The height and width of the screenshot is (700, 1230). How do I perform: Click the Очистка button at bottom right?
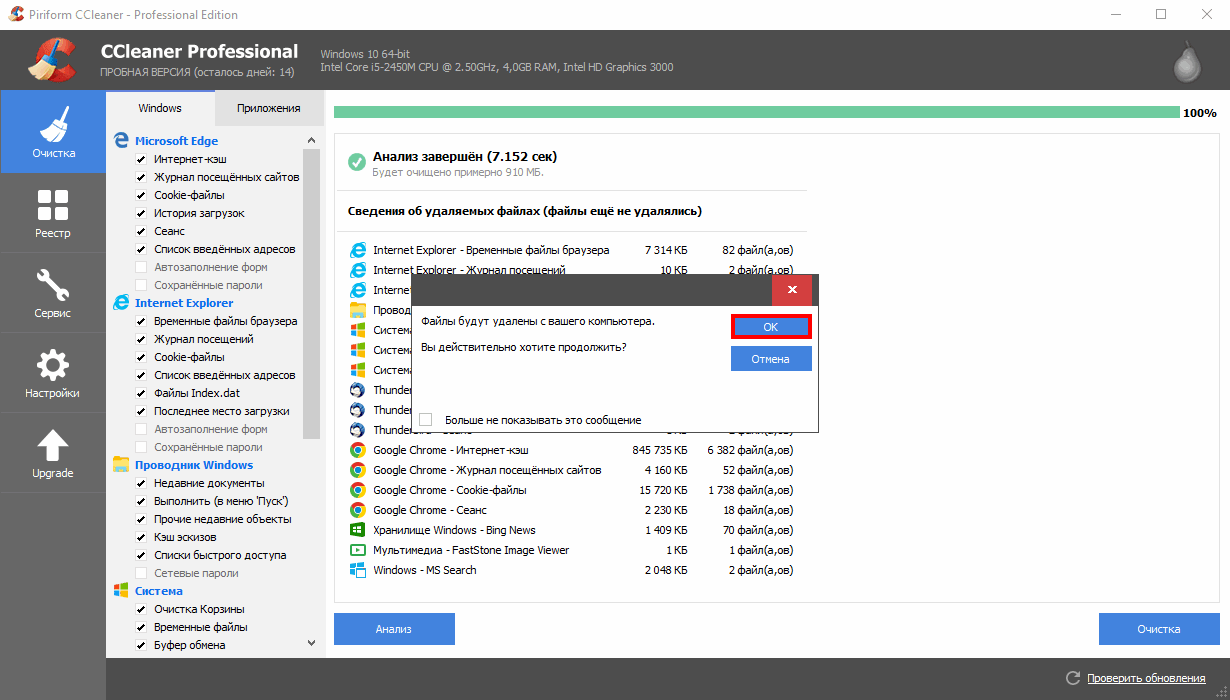pyautogui.click(x=1159, y=629)
